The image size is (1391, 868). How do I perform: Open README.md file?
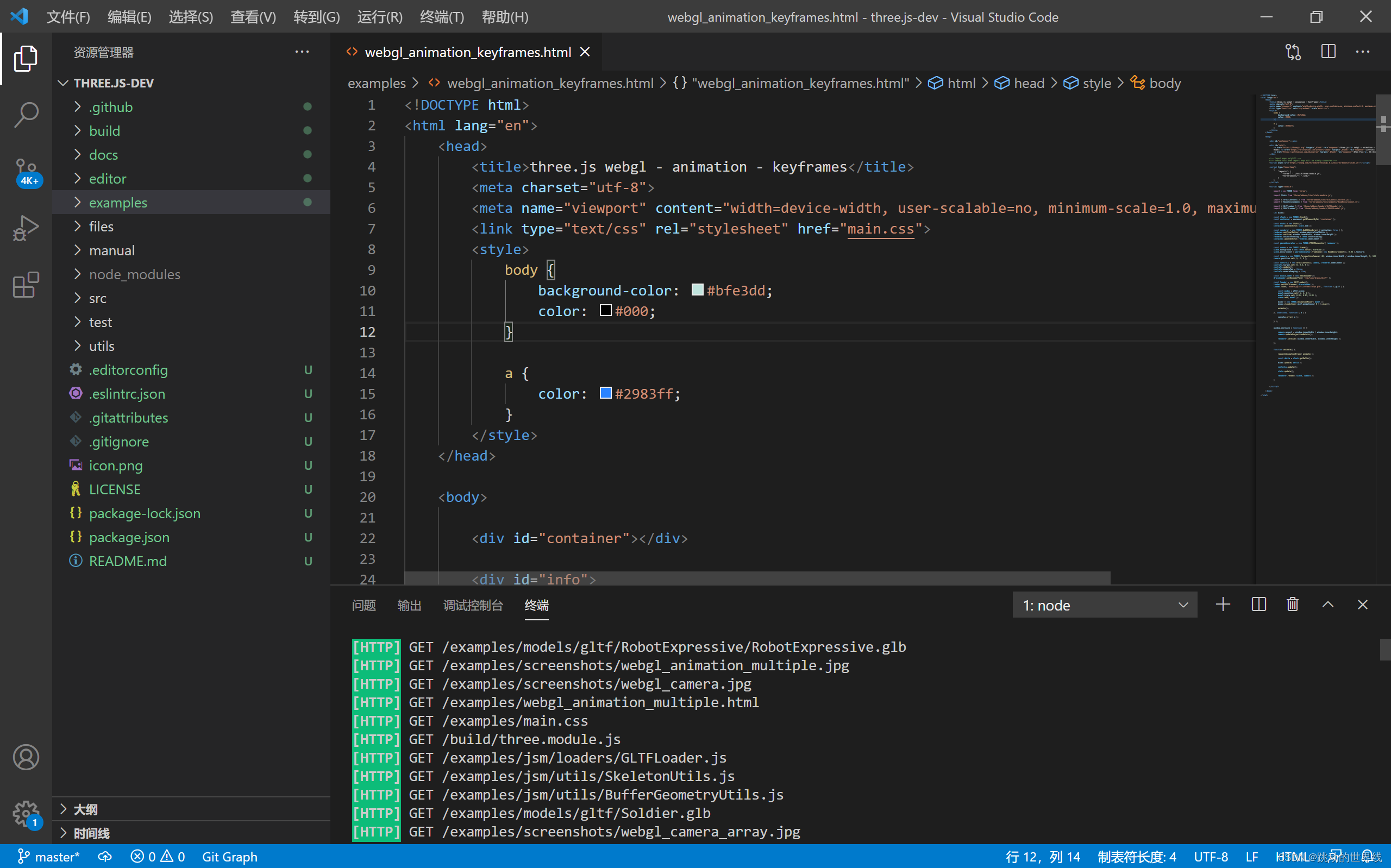point(191,561)
